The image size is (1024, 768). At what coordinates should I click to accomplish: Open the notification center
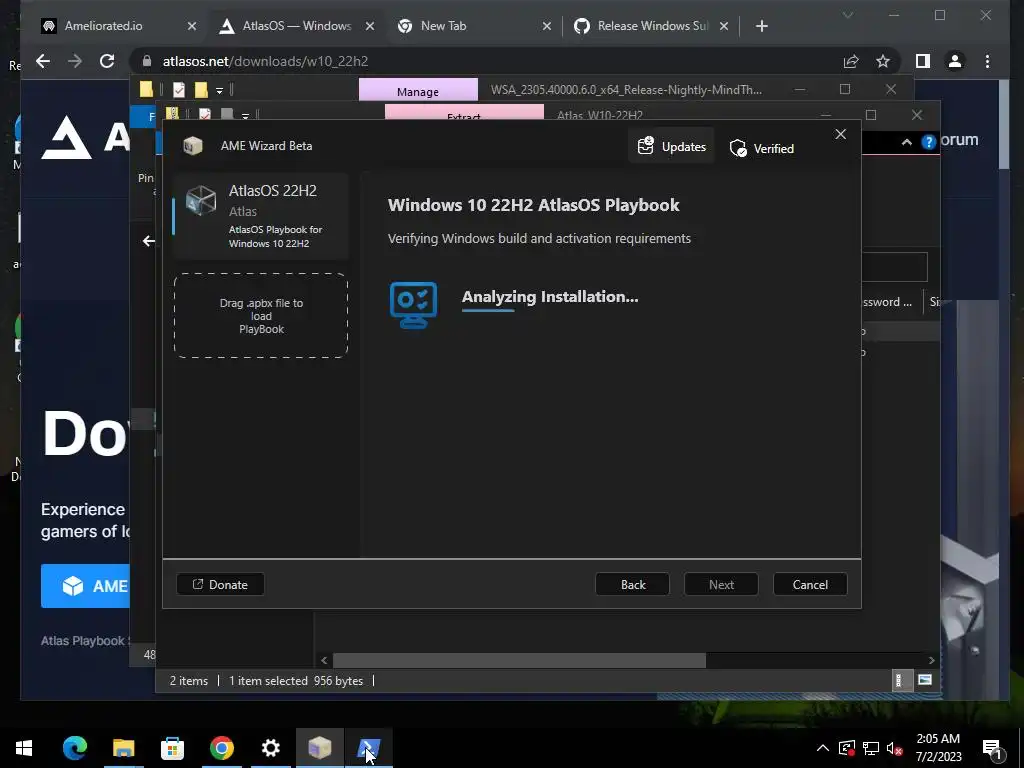[x=993, y=748]
